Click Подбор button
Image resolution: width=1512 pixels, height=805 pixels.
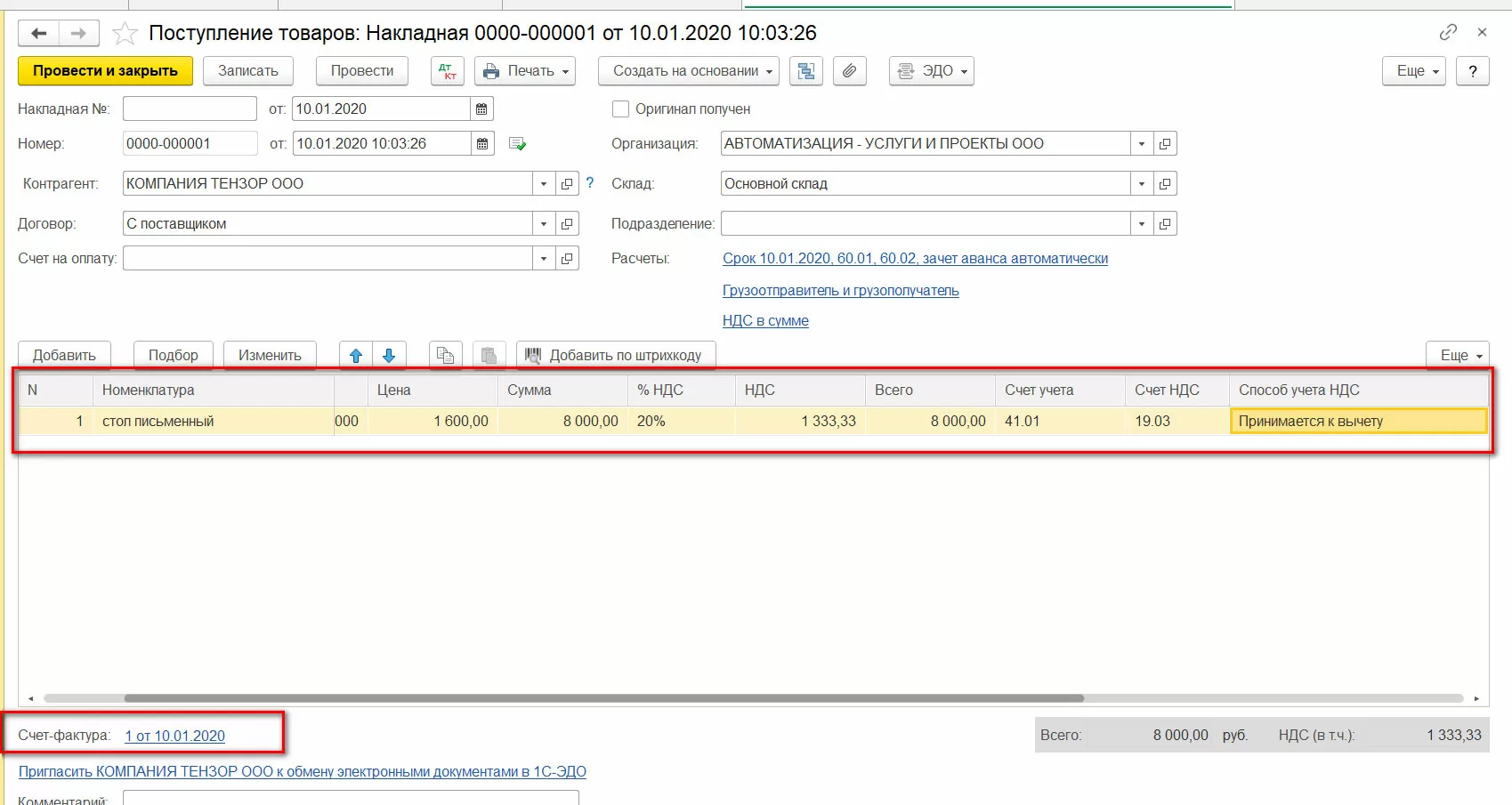tap(174, 356)
